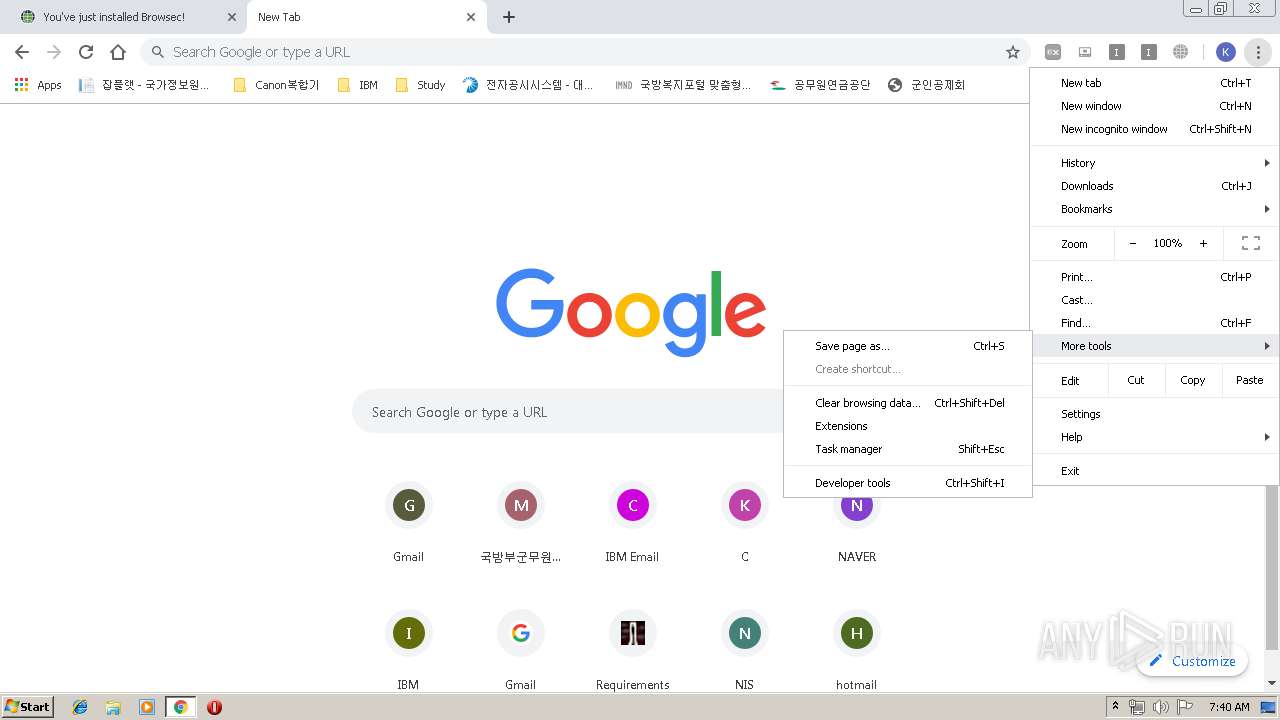Choose Find from the menu
The width and height of the screenshot is (1280, 720).
1155,323
